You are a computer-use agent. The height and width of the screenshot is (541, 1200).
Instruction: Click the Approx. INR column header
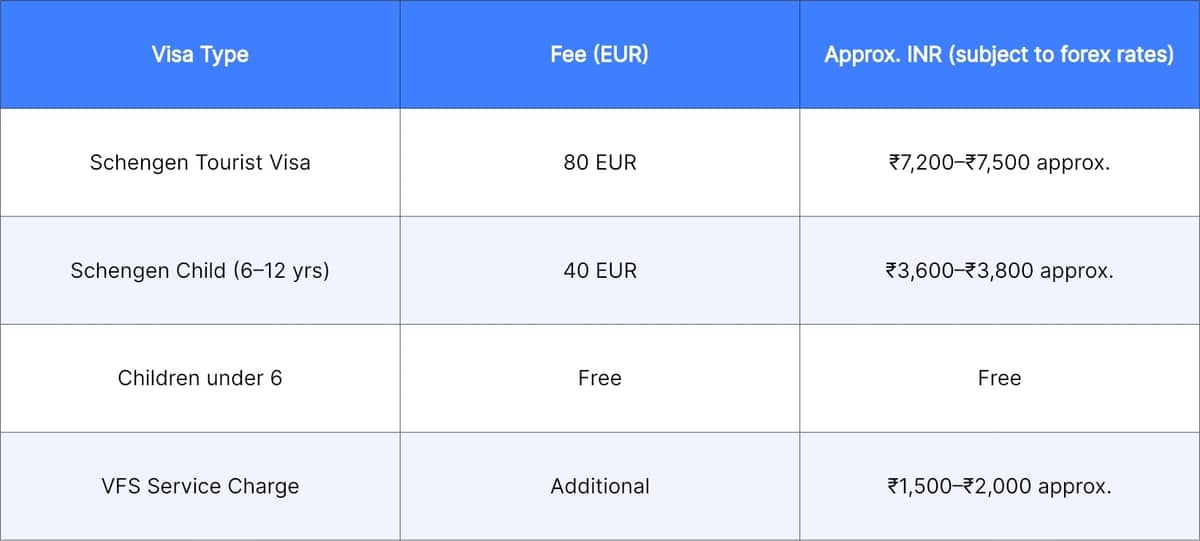click(999, 54)
